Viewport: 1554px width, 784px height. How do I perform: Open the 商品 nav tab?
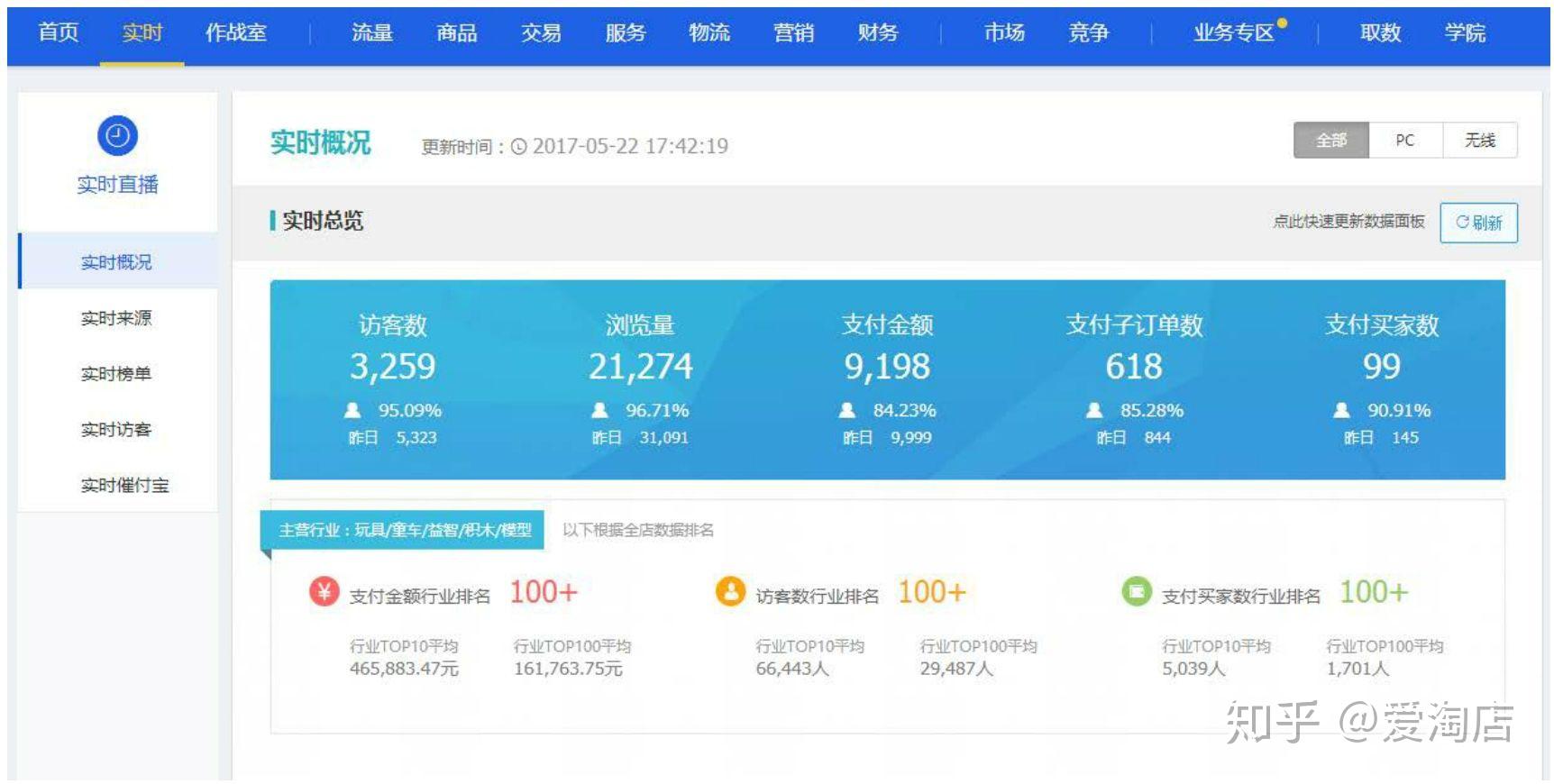pyautogui.click(x=457, y=33)
